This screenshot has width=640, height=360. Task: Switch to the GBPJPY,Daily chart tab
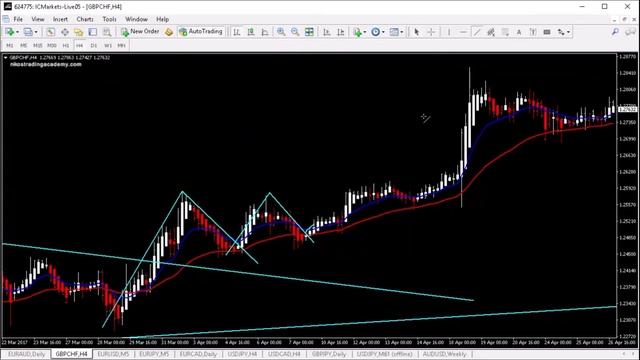pos(329,354)
